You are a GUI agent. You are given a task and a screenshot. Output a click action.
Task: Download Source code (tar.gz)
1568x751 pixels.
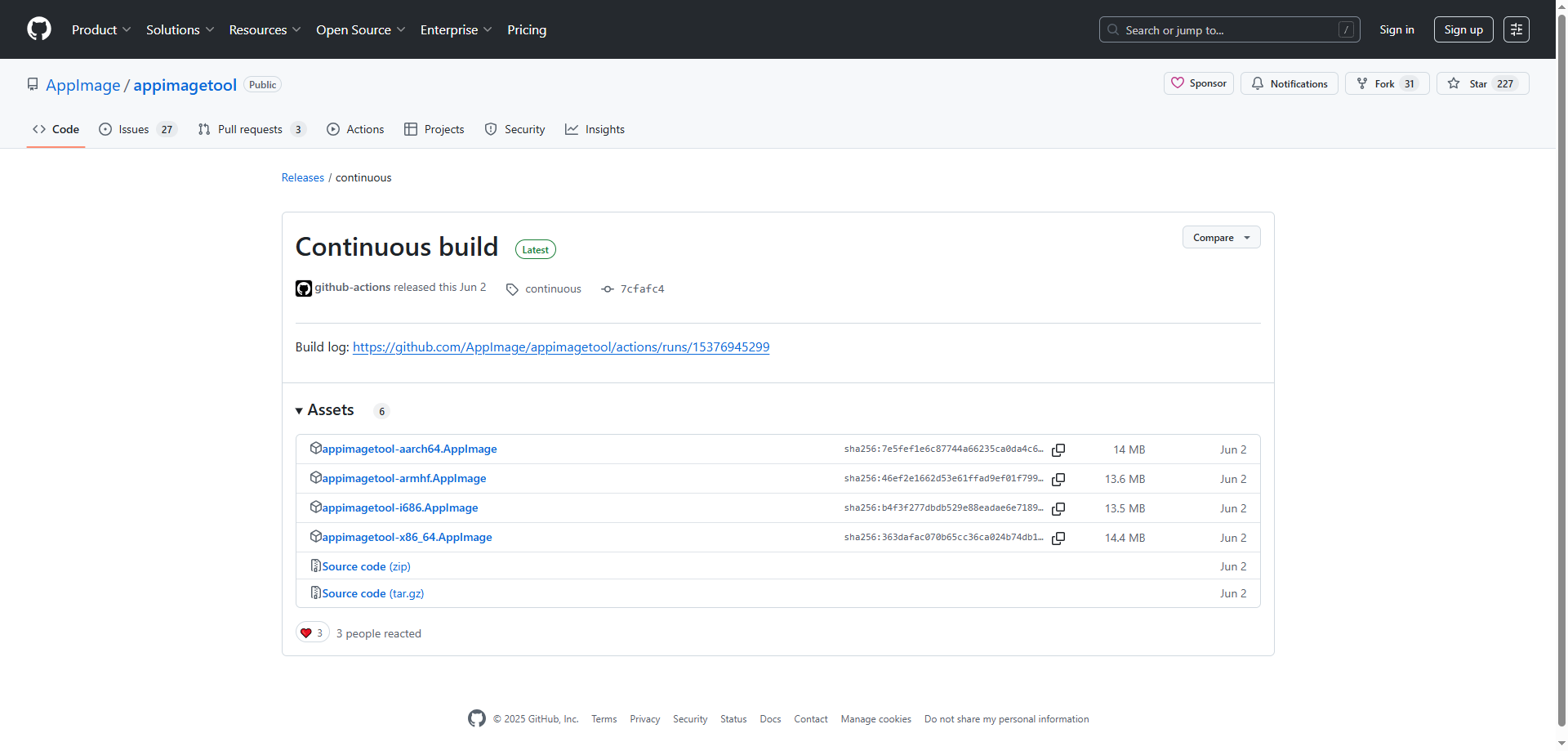click(373, 593)
